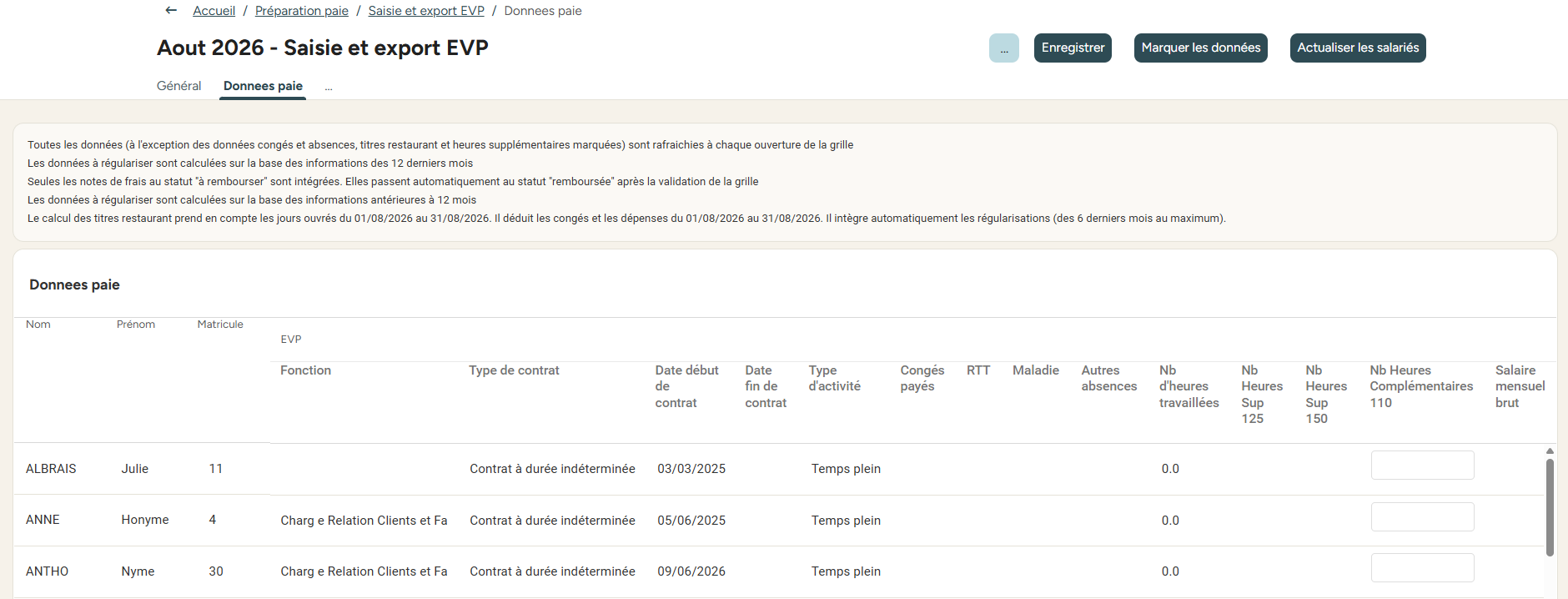Click the Fonction column header
The image size is (1568, 599).
pos(305,370)
